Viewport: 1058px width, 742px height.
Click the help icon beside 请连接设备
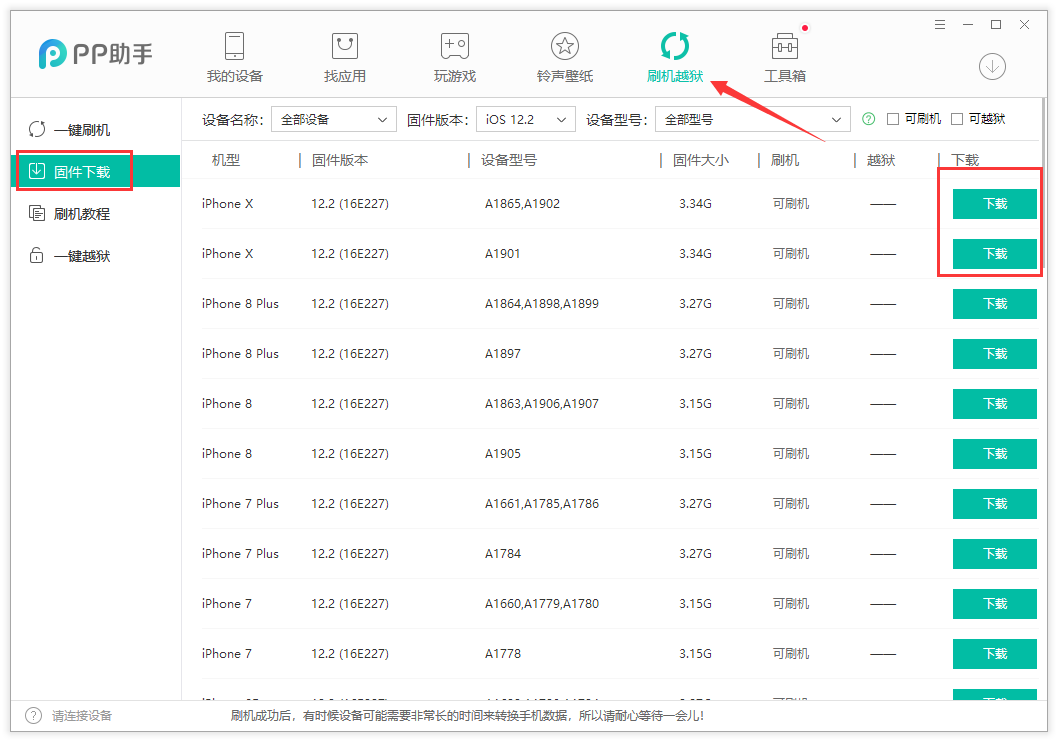coord(33,716)
